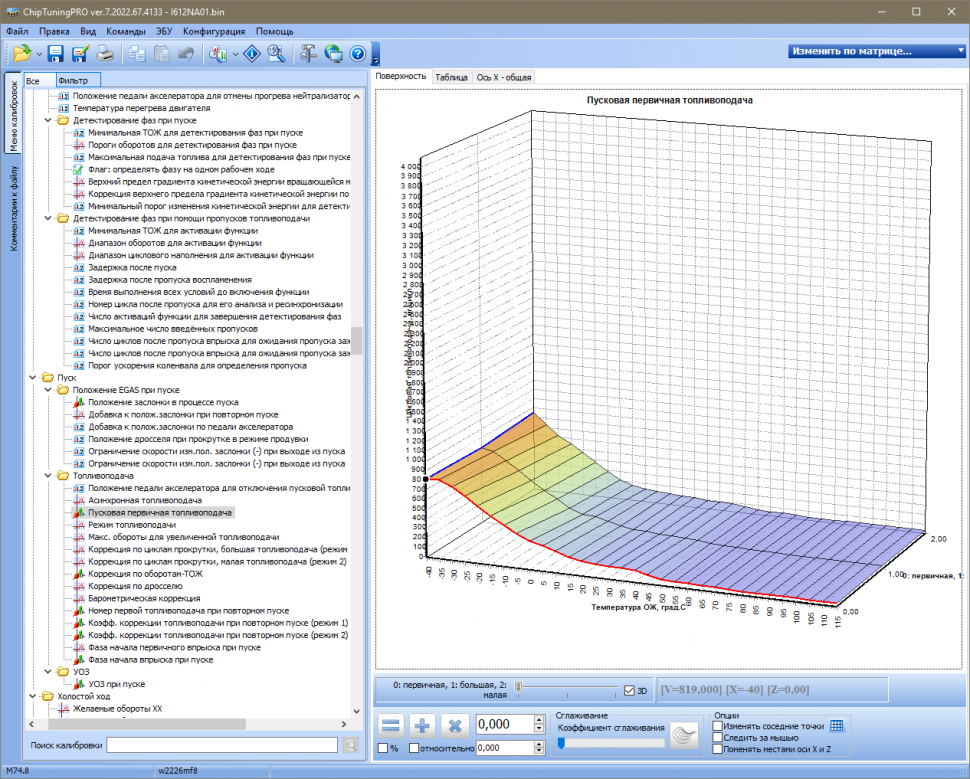
Task: Apply smoothing with the surface mesh icon
Action: (685, 735)
